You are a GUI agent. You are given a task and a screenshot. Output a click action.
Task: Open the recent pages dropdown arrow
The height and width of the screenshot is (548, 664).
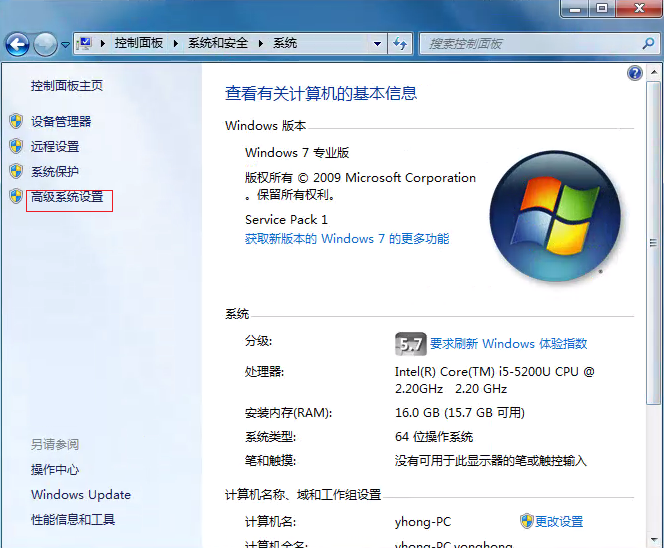(65, 44)
